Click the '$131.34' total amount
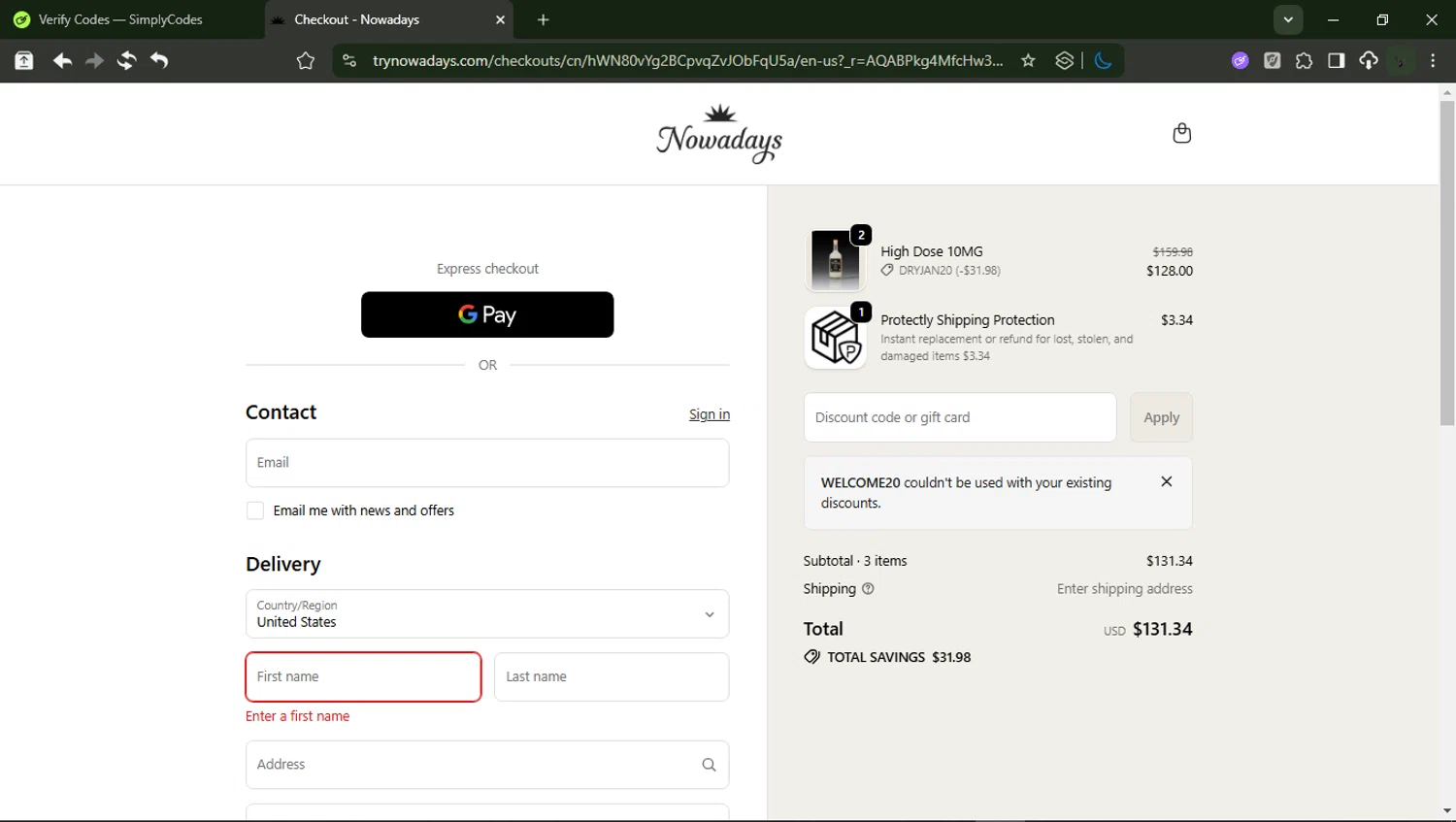This screenshot has width=1456, height=822. [1163, 629]
